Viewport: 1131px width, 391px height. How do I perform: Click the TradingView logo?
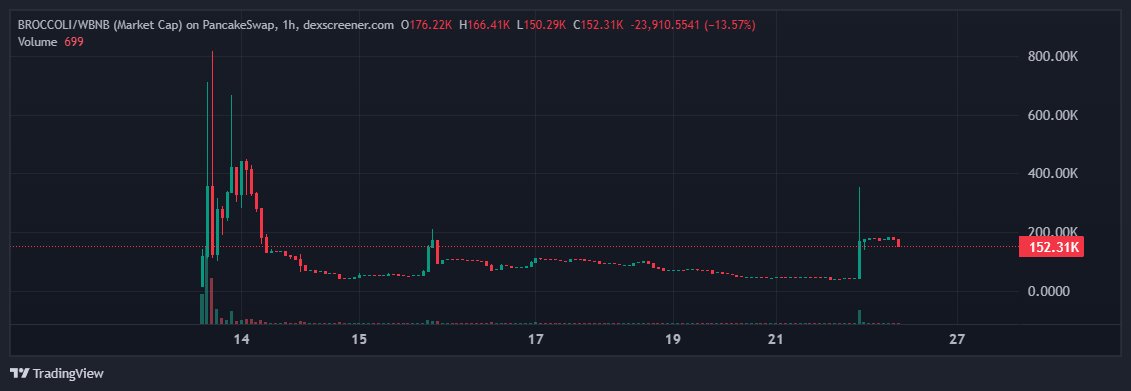tap(19, 374)
